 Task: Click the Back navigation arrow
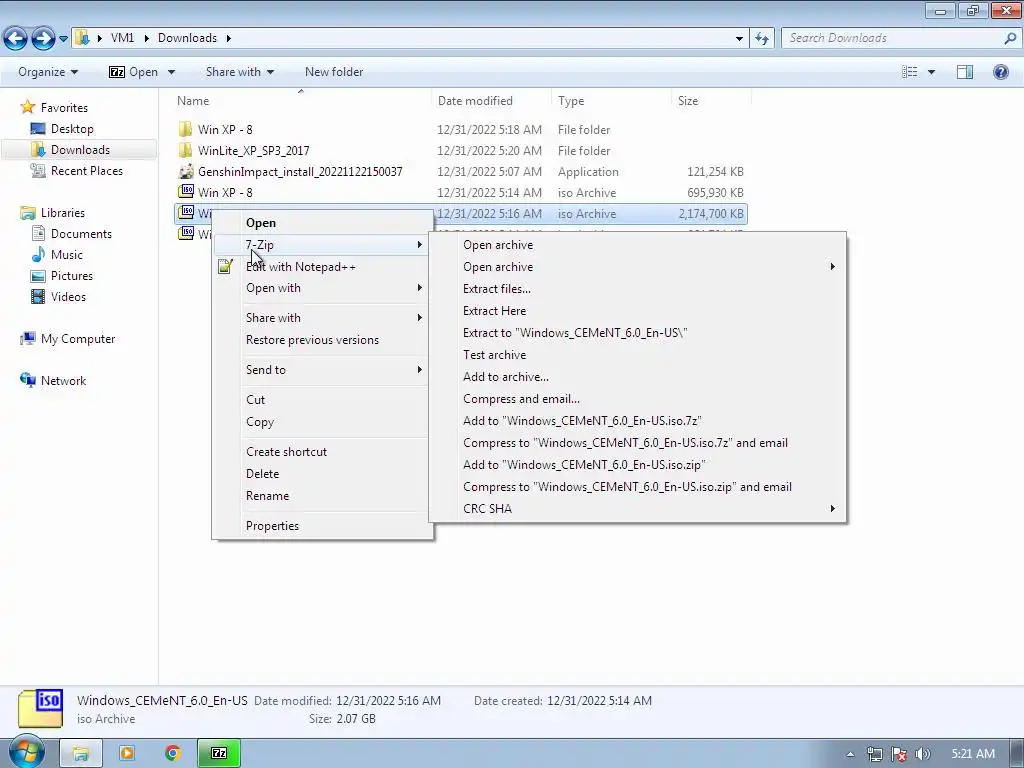[16, 39]
